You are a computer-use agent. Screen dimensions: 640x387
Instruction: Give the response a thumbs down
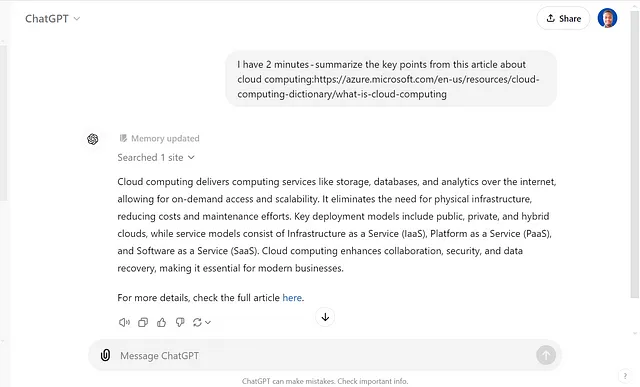[x=180, y=322]
